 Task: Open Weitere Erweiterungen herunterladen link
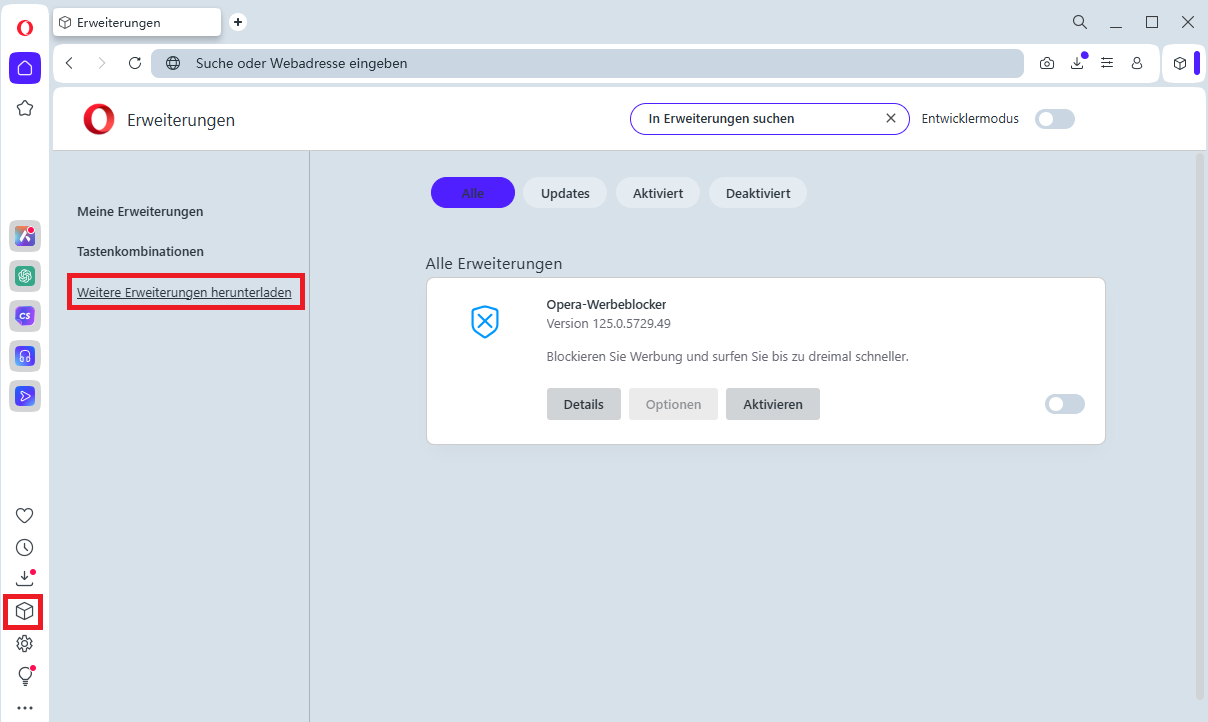click(x=184, y=293)
